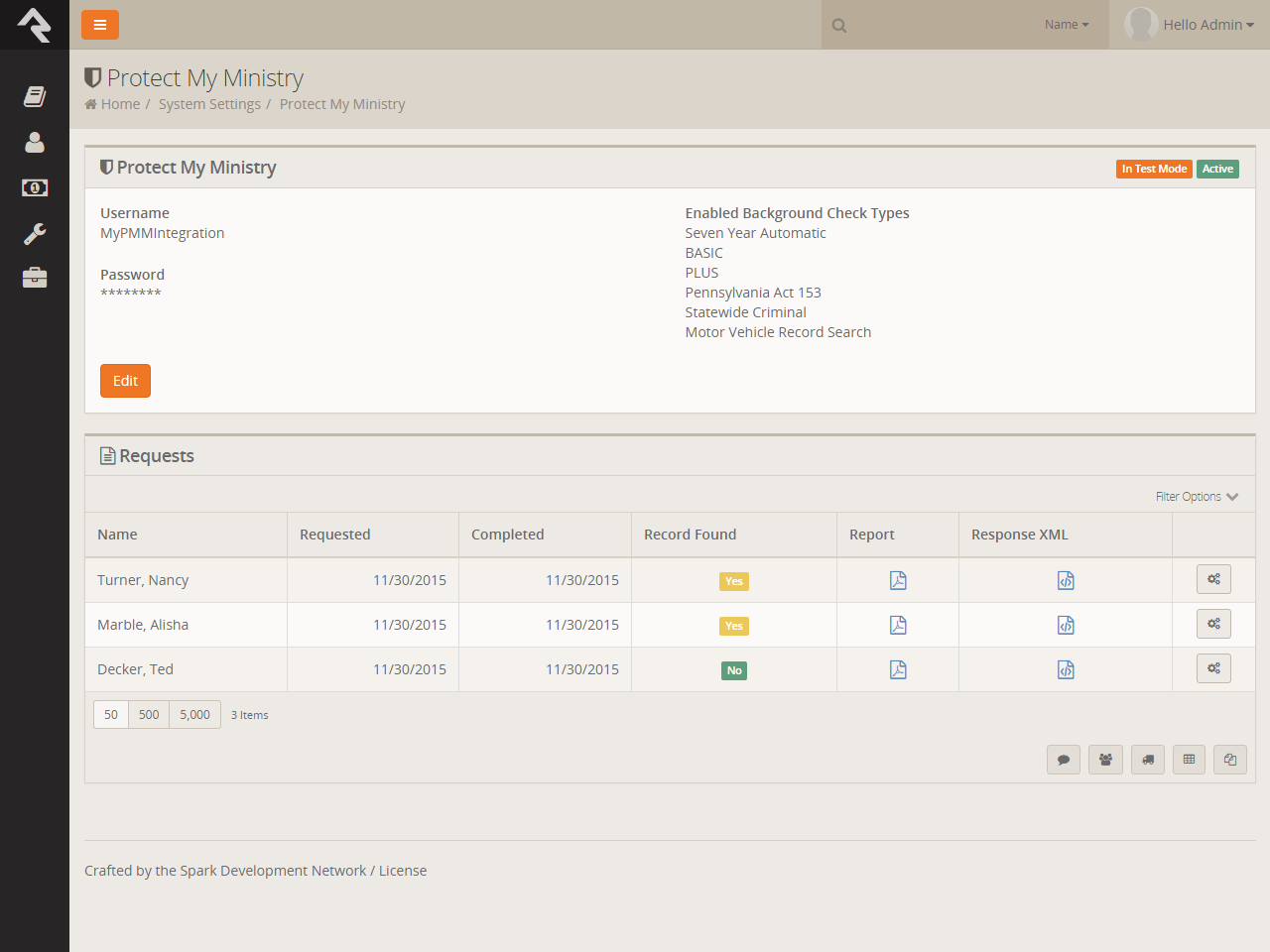Open the Name search type dropdown
This screenshot has height=952, width=1270.
(x=1067, y=25)
